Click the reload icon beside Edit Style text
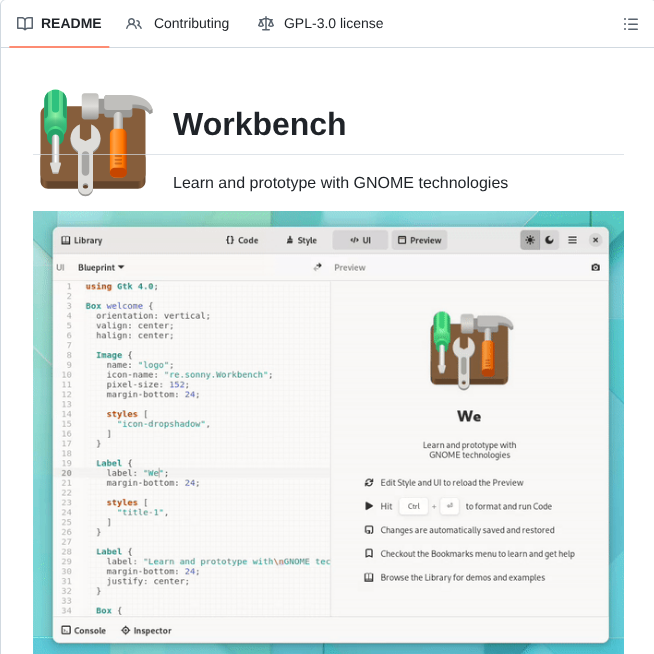 (x=369, y=483)
